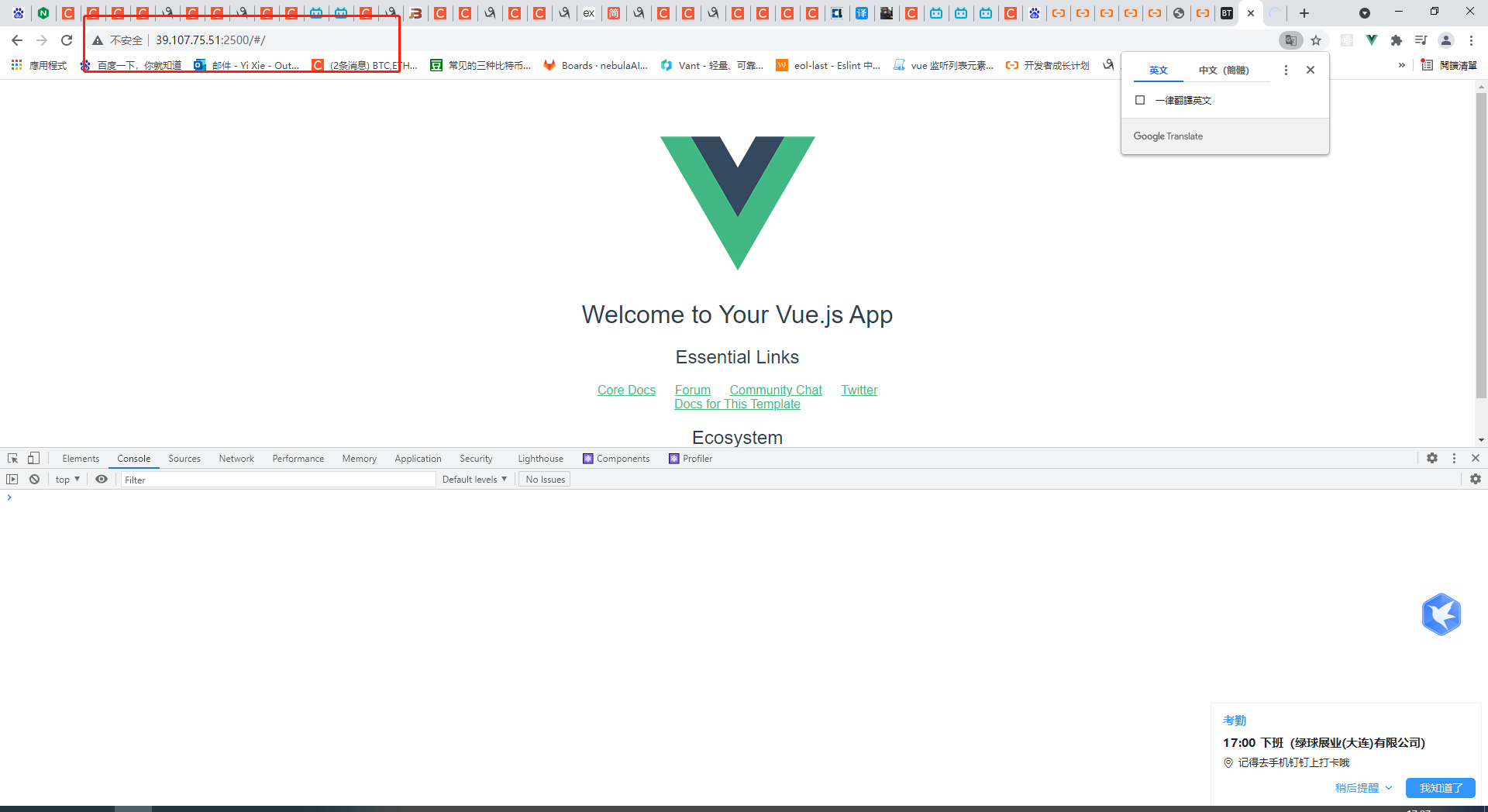Show hidden bookmarks with the overflow chevron
The height and width of the screenshot is (812, 1488).
[x=1401, y=65]
